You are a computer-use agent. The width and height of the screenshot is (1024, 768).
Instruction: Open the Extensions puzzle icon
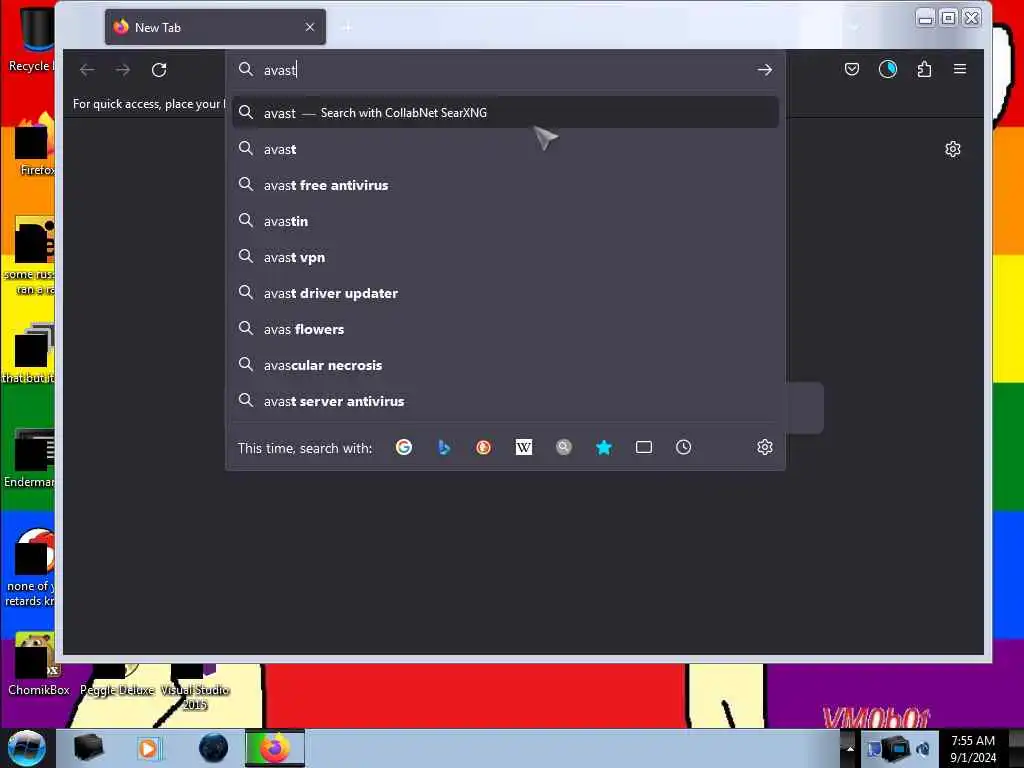point(924,69)
